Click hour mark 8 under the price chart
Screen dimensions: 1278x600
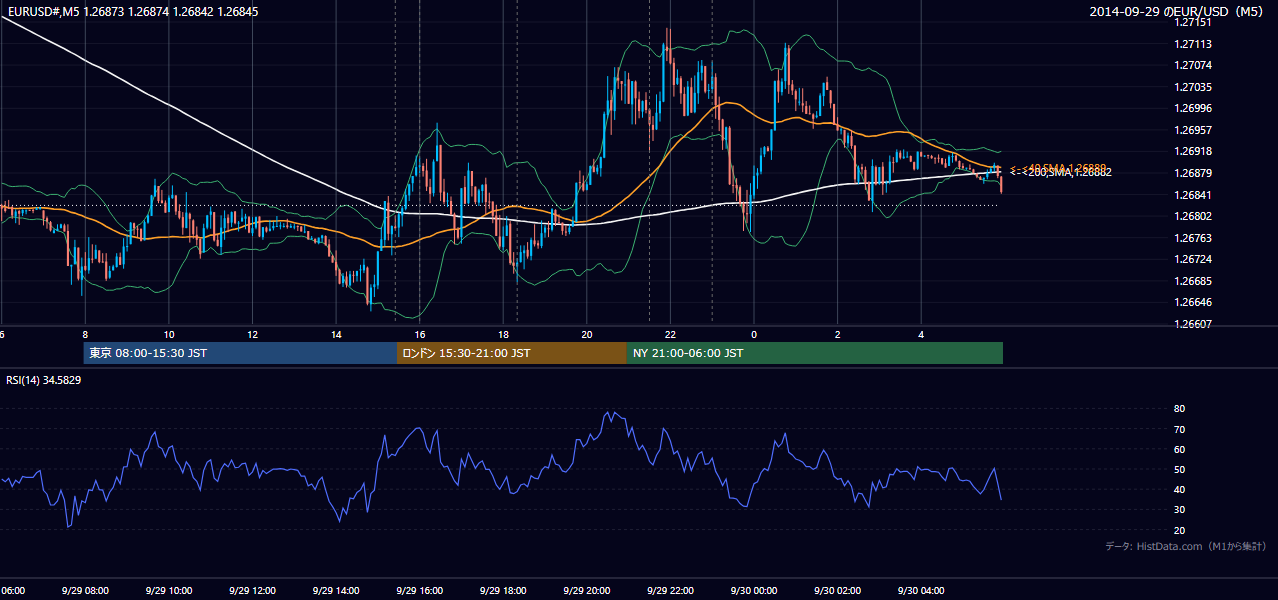point(85,334)
